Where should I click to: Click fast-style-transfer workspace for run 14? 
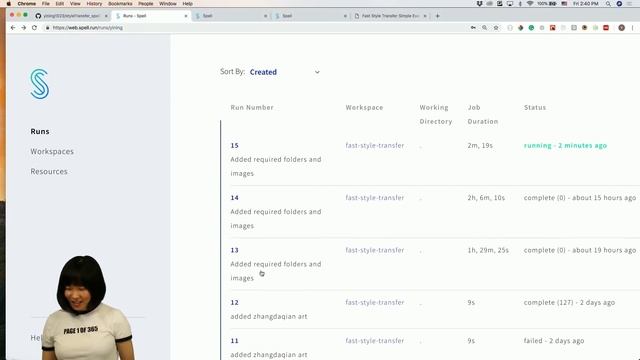[x=375, y=198]
